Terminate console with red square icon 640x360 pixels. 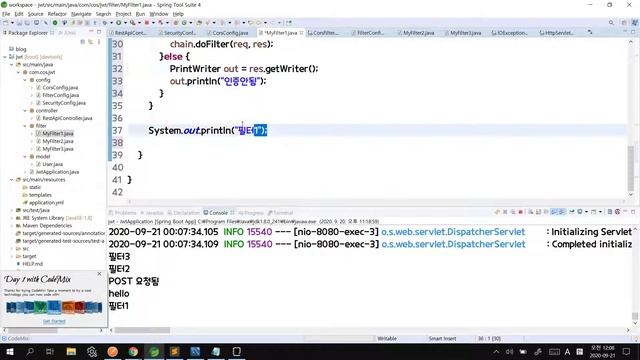(x=520, y=212)
